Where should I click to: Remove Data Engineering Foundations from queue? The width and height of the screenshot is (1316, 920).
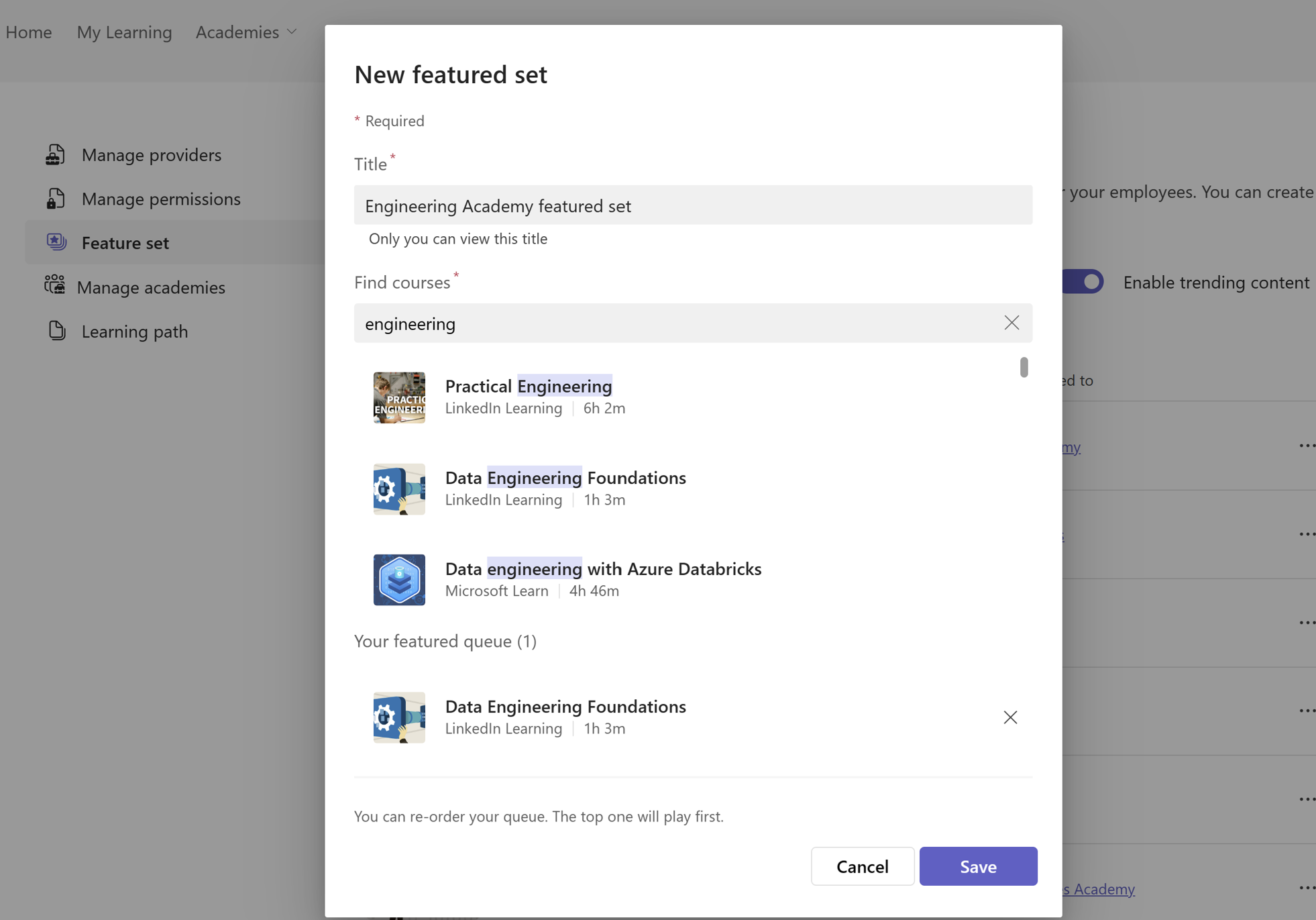1010,716
